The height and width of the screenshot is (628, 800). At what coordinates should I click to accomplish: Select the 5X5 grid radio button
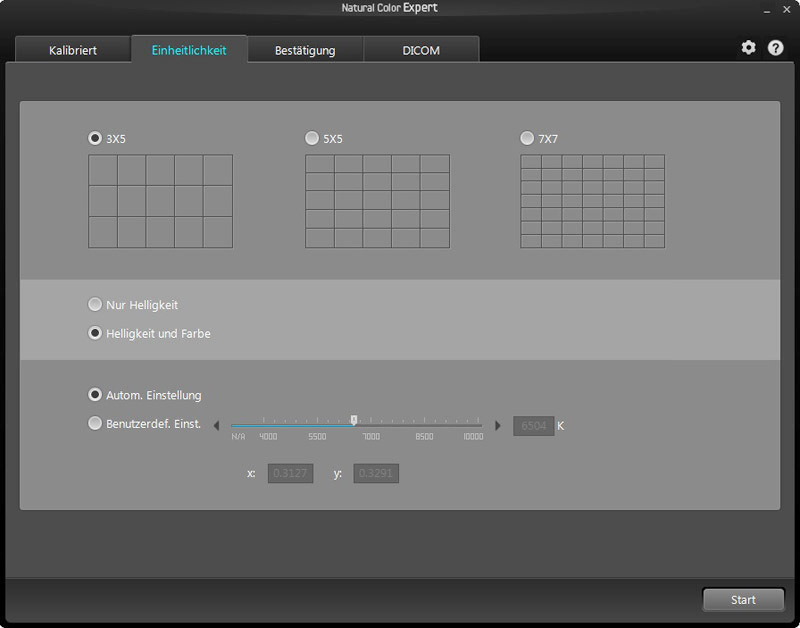(x=312, y=138)
